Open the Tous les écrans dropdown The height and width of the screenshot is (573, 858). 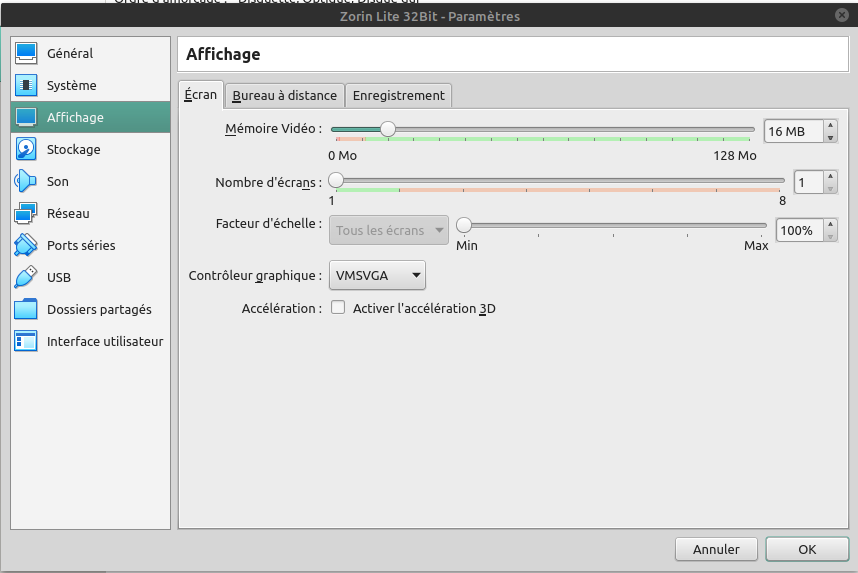tap(388, 231)
